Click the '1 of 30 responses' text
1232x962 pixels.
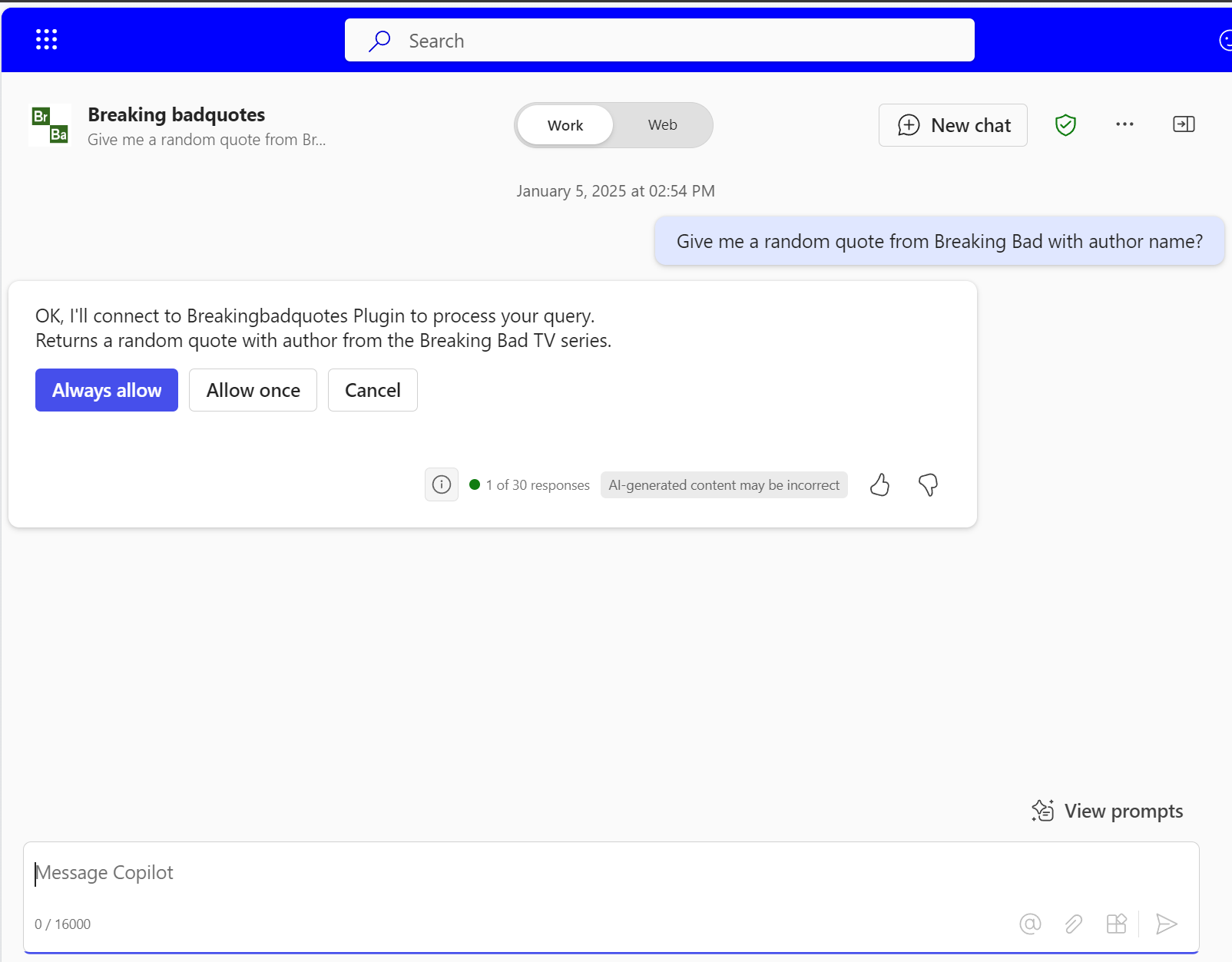538,485
